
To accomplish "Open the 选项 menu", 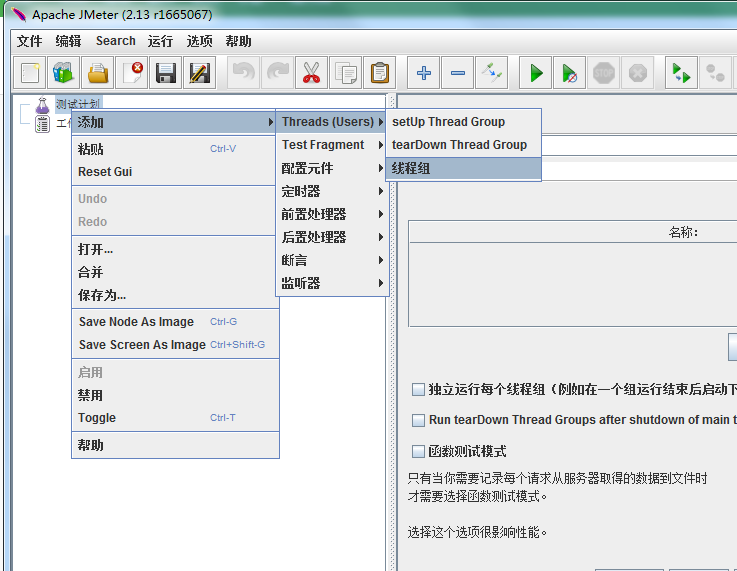I will [199, 41].
